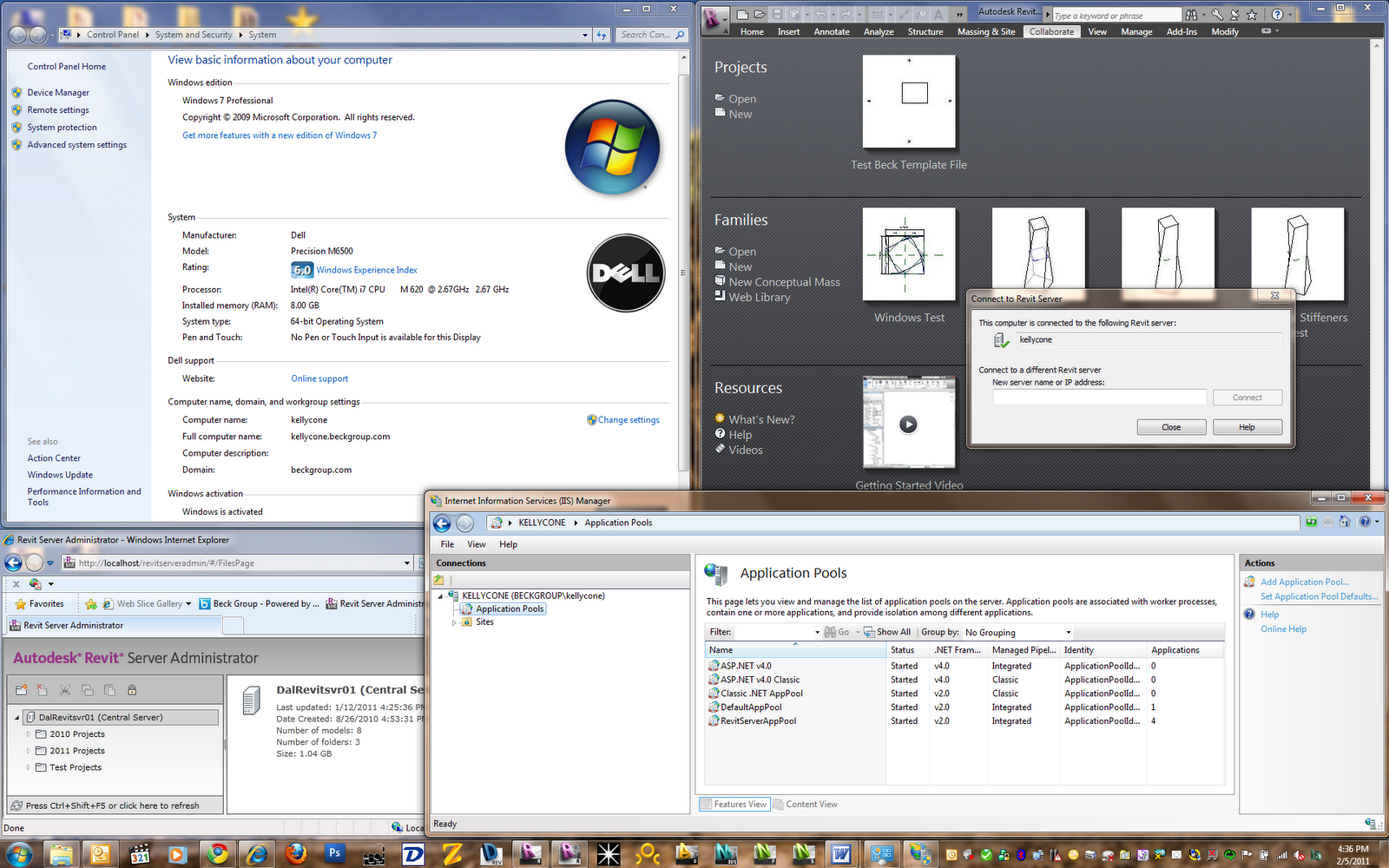Play the Getting Started Video thumbnail
The image size is (1389, 868).
(908, 424)
